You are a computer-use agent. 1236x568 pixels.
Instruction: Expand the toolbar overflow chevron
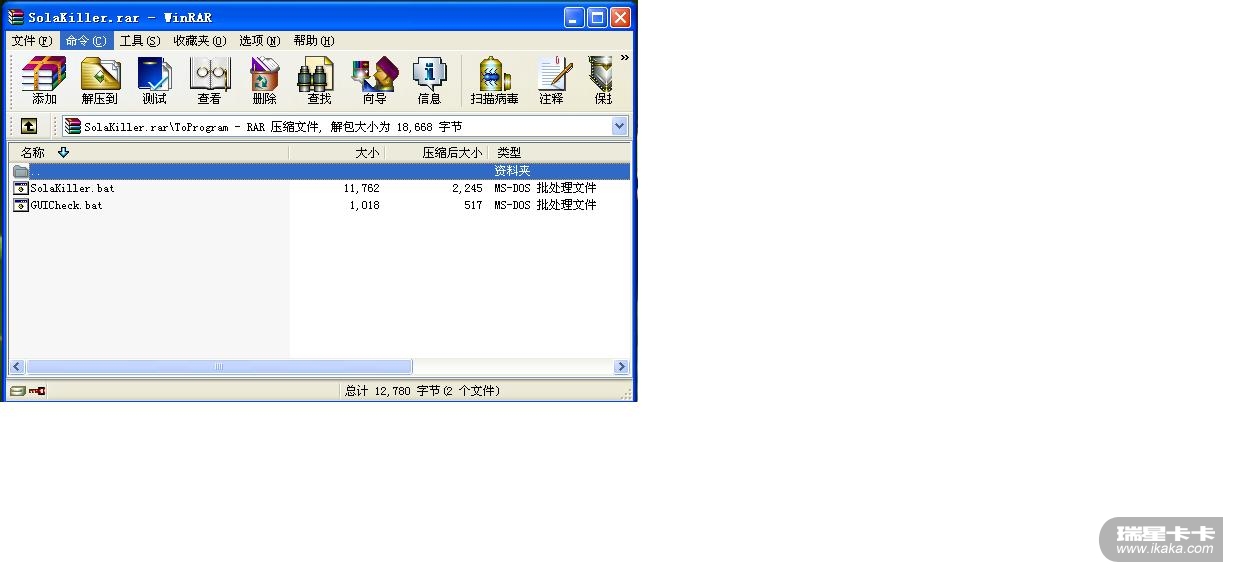click(x=625, y=58)
